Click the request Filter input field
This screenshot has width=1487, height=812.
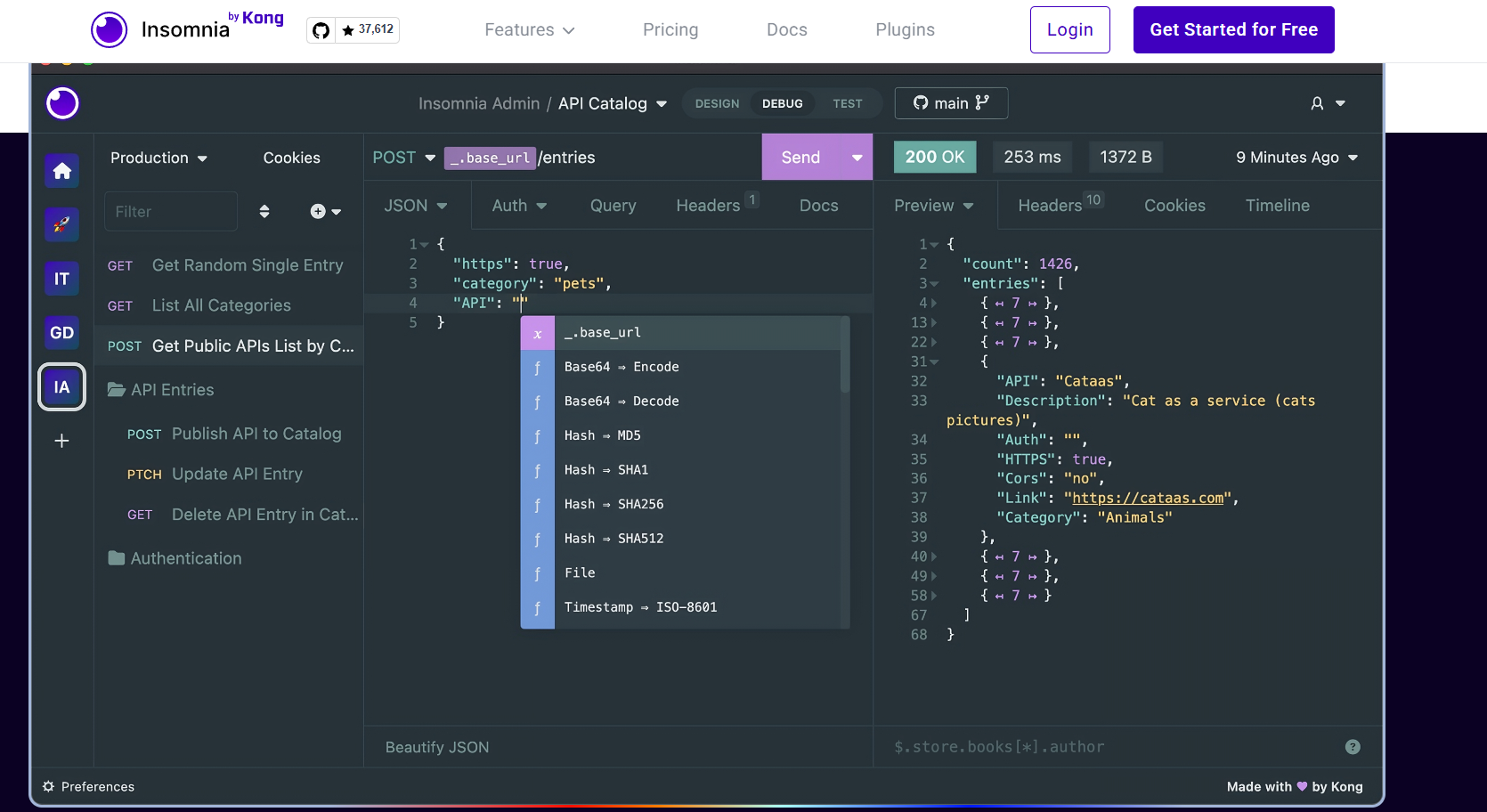(x=171, y=211)
